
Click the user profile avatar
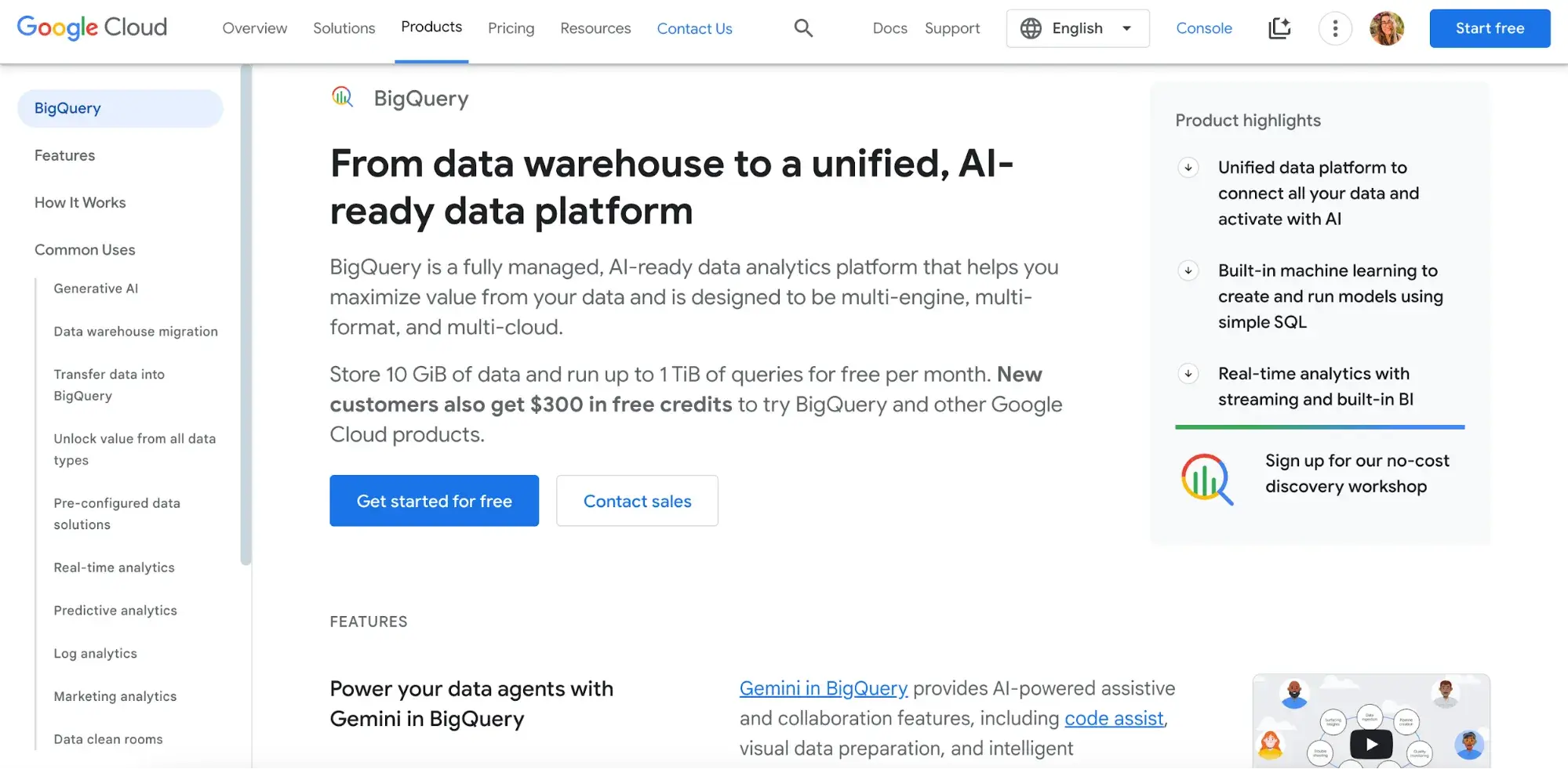click(x=1386, y=29)
